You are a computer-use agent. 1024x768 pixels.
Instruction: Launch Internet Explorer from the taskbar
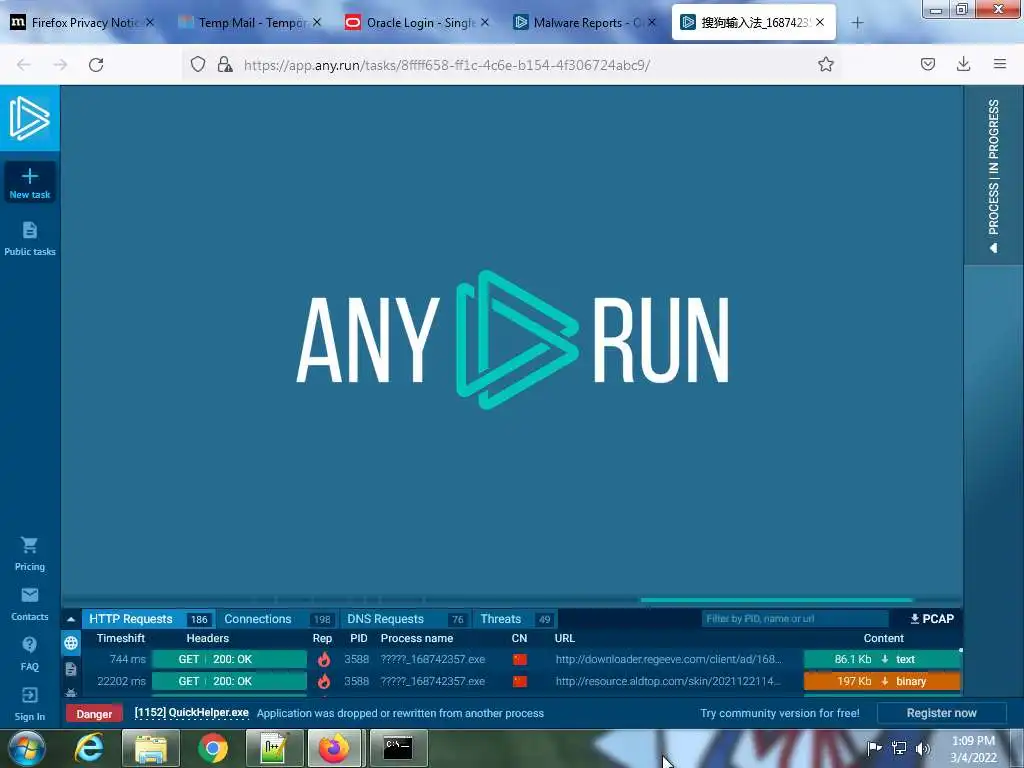click(x=89, y=748)
